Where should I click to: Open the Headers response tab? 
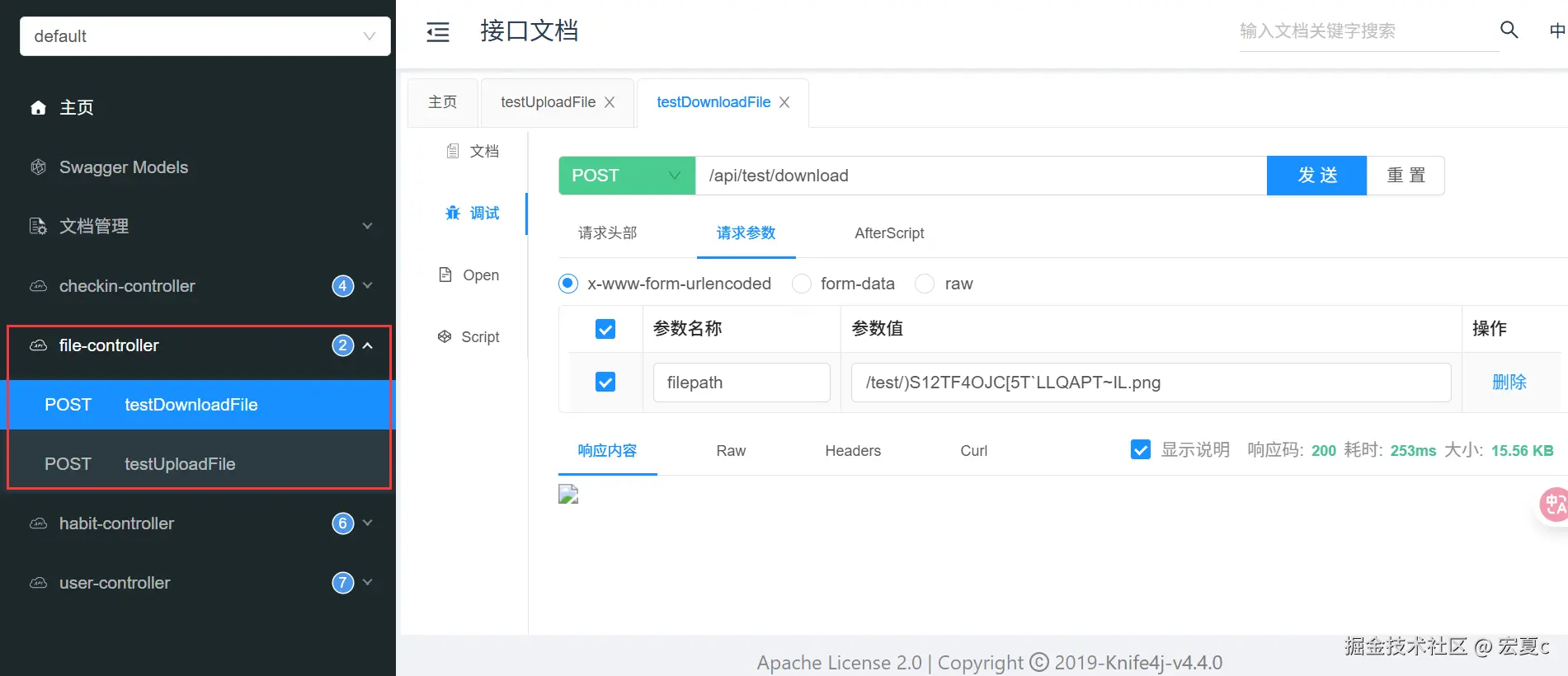click(853, 451)
